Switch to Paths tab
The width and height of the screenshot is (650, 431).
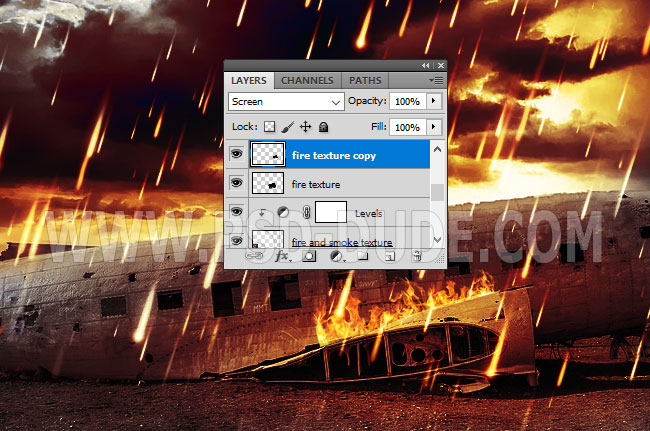365,80
